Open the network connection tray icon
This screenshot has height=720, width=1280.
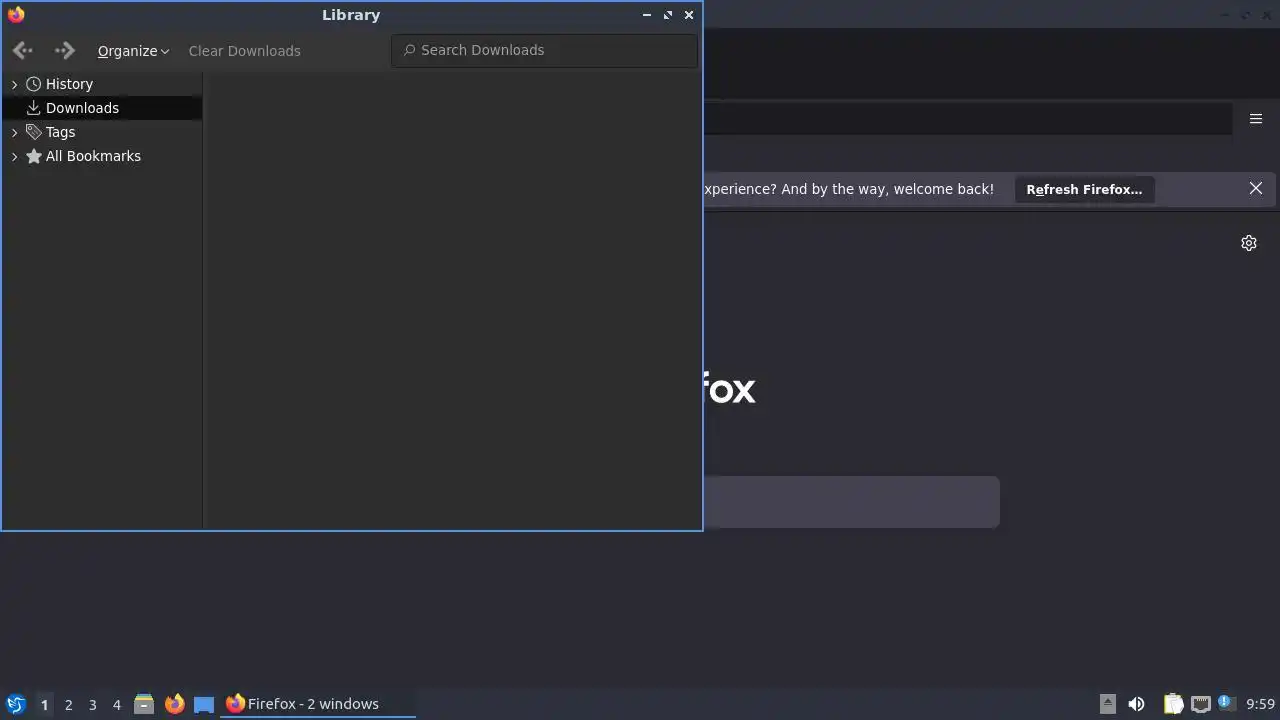click(x=1201, y=704)
